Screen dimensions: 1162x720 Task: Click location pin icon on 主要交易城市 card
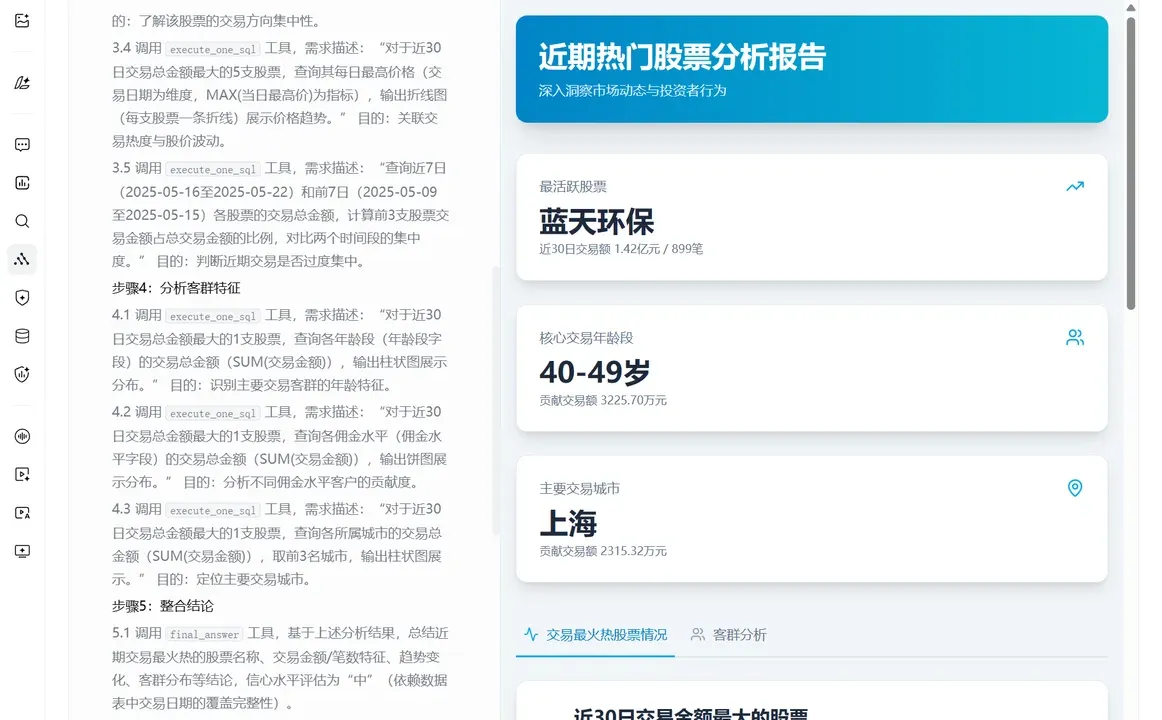(1074, 488)
